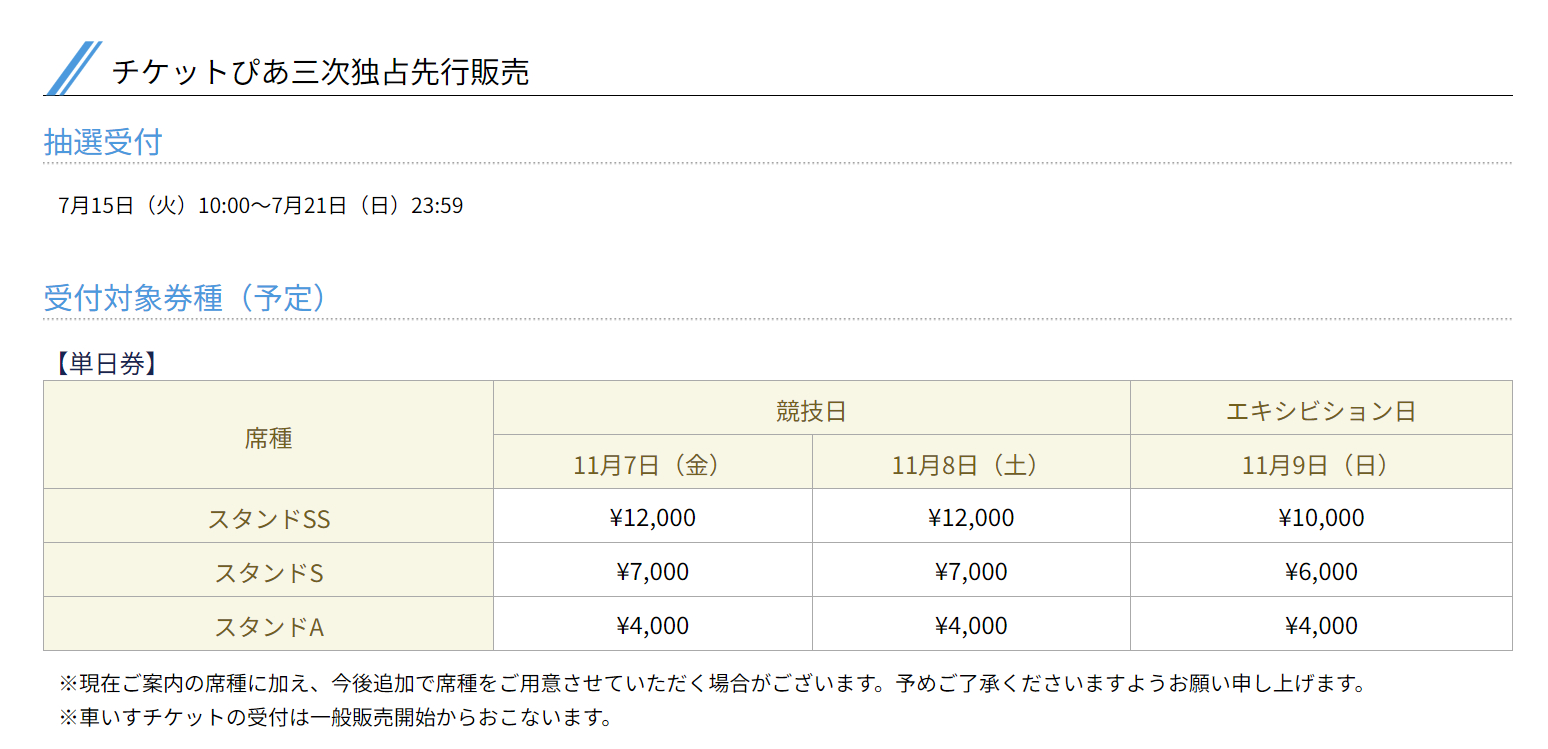Click the lottery period text 7月15日 to 7月21日
Image resolution: width=1548 pixels, height=749 pixels.
pyautogui.click(x=261, y=206)
